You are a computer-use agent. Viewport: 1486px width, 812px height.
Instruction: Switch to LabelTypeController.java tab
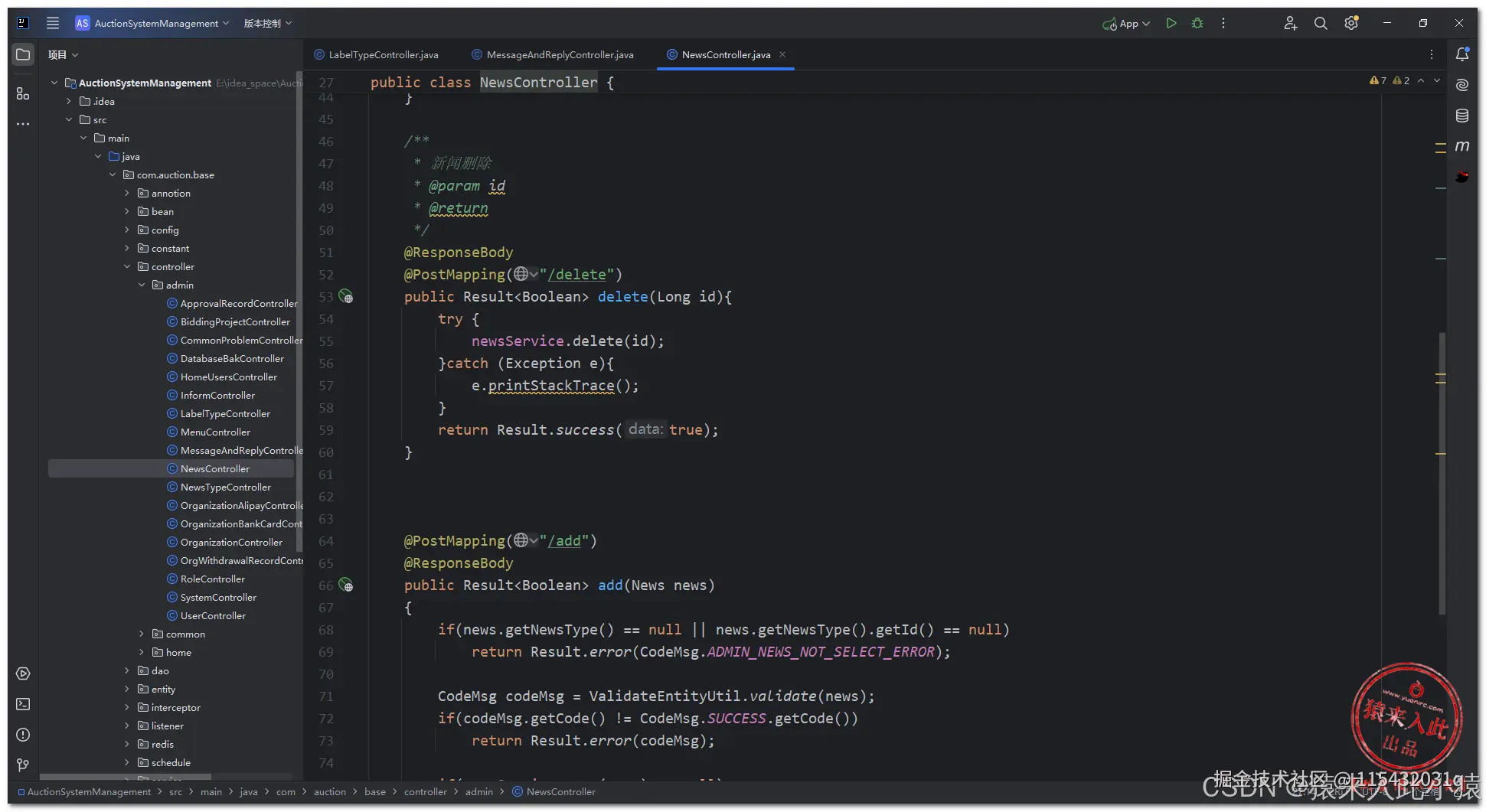pyautogui.click(x=376, y=54)
